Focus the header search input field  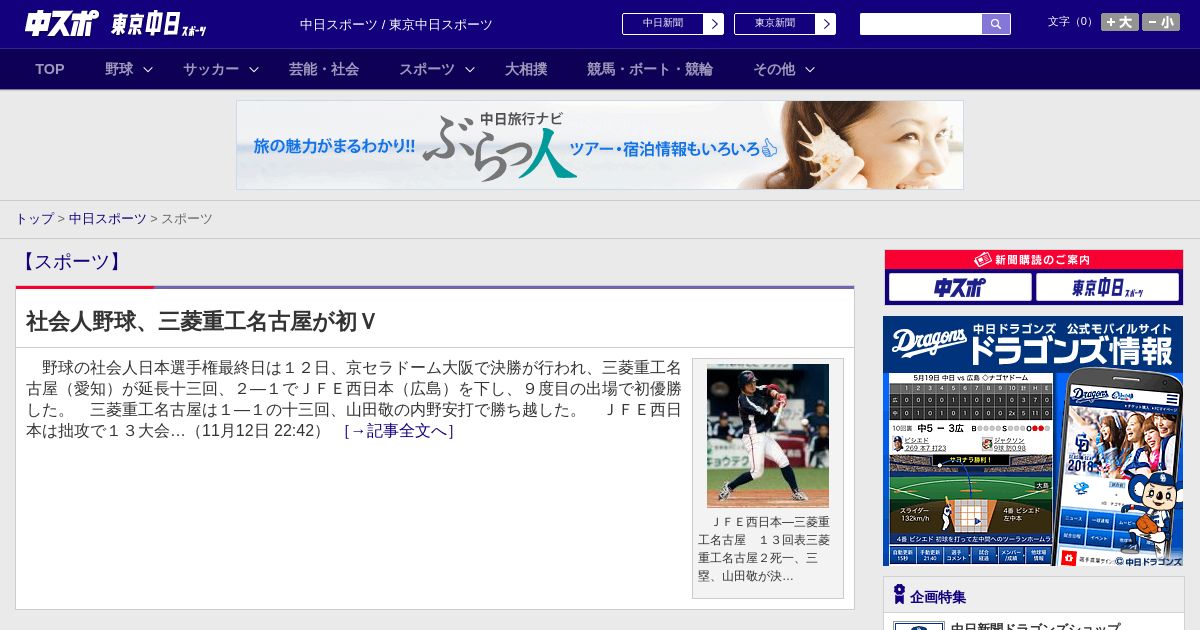click(921, 24)
